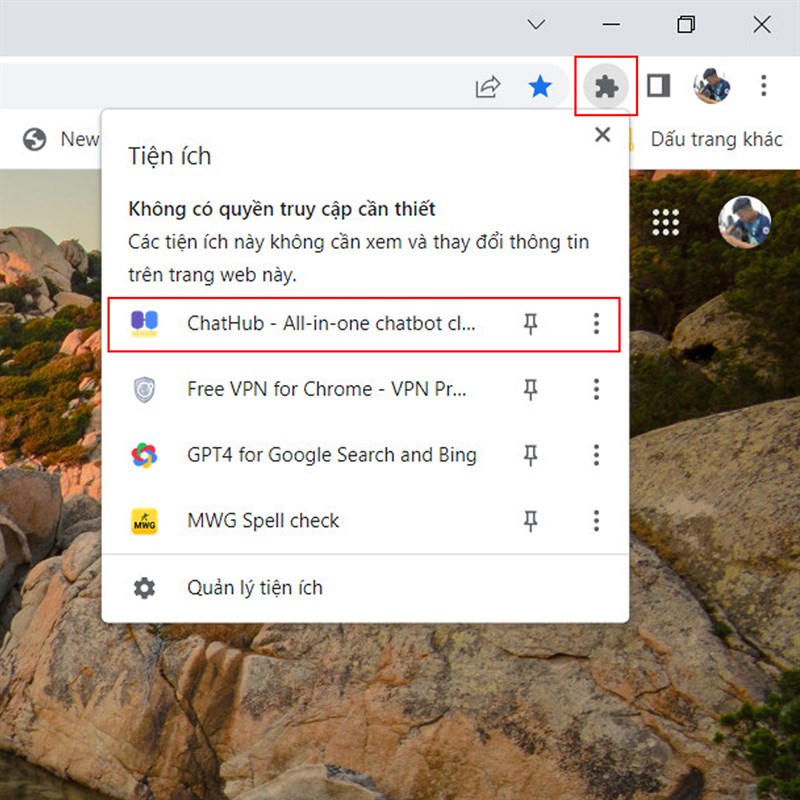Close the Tiện ích popup
Image resolution: width=800 pixels, height=800 pixels.
pos(603,135)
